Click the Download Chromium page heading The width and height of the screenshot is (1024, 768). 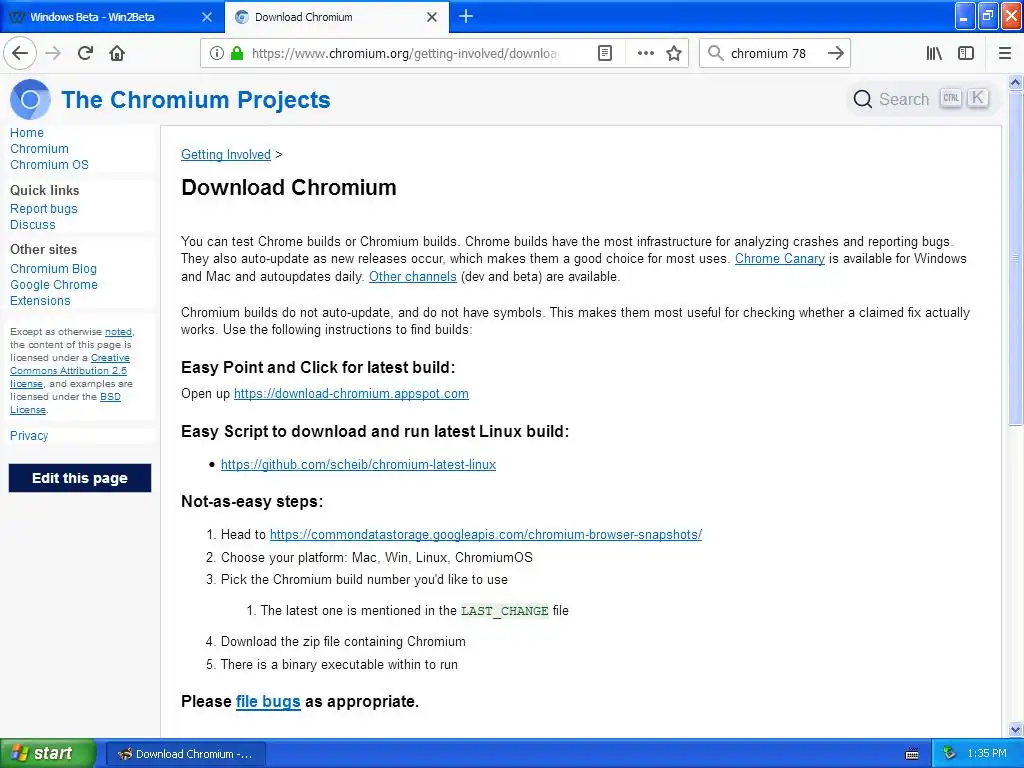tap(289, 187)
